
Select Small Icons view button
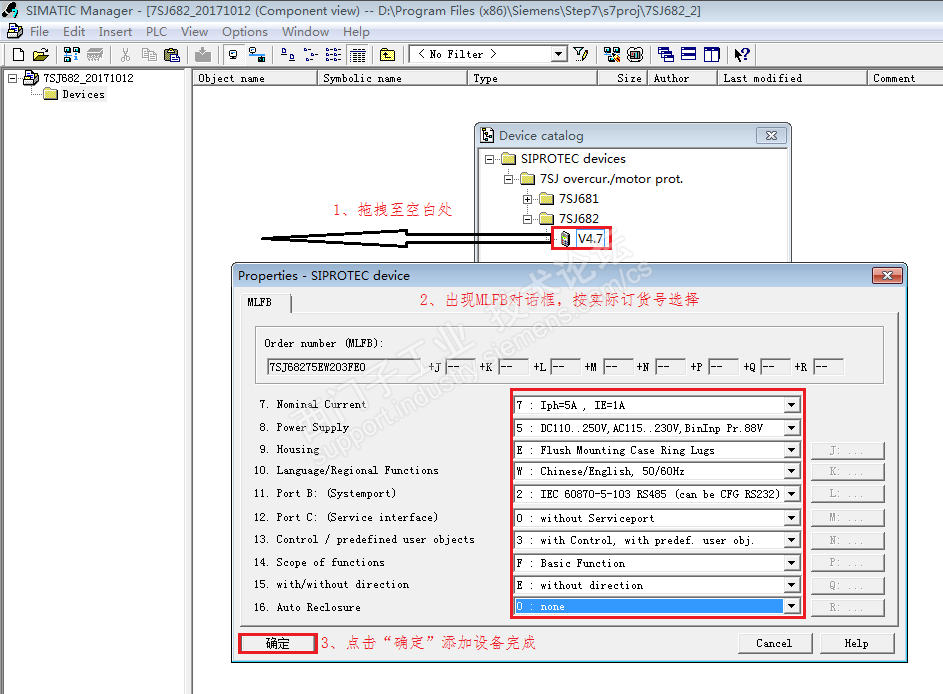310,55
